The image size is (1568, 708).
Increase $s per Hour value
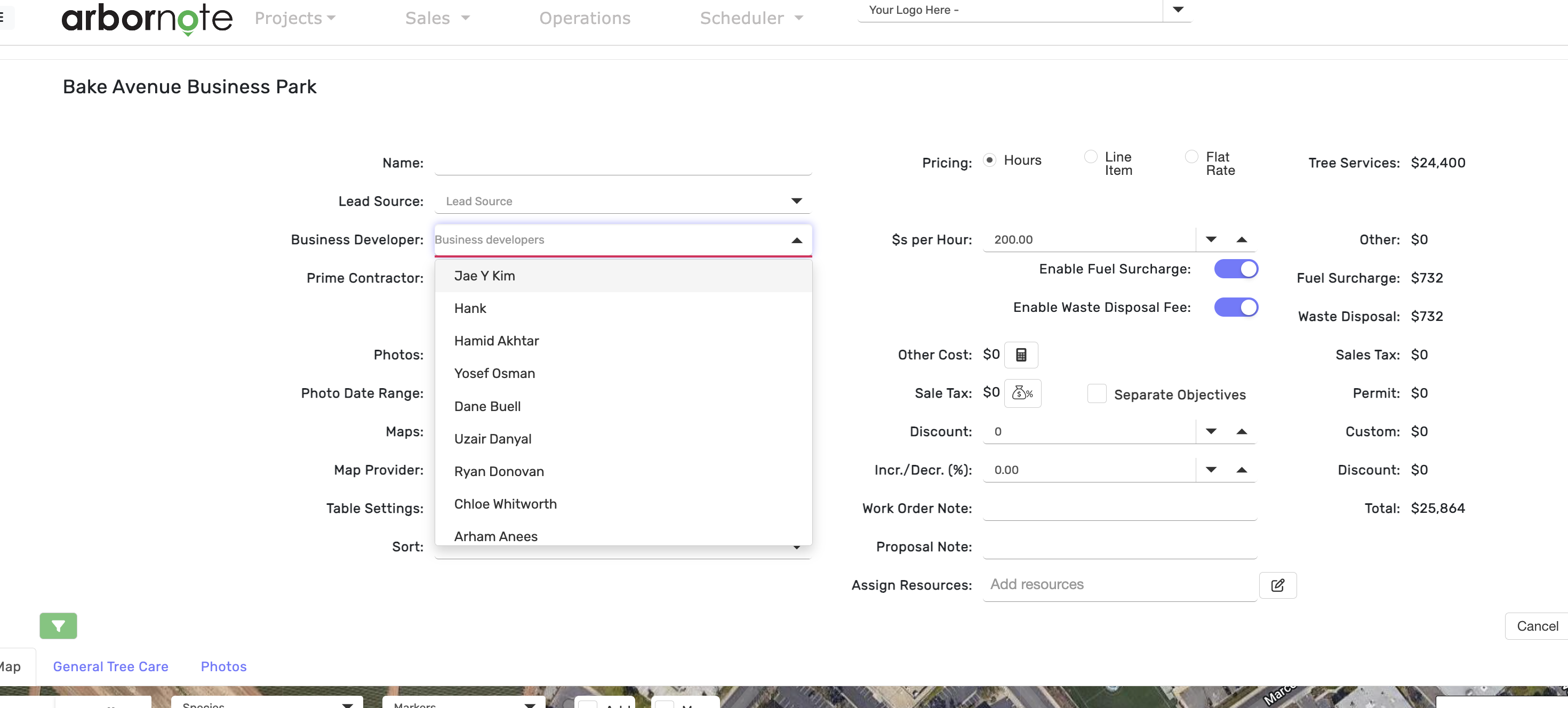(1242, 239)
